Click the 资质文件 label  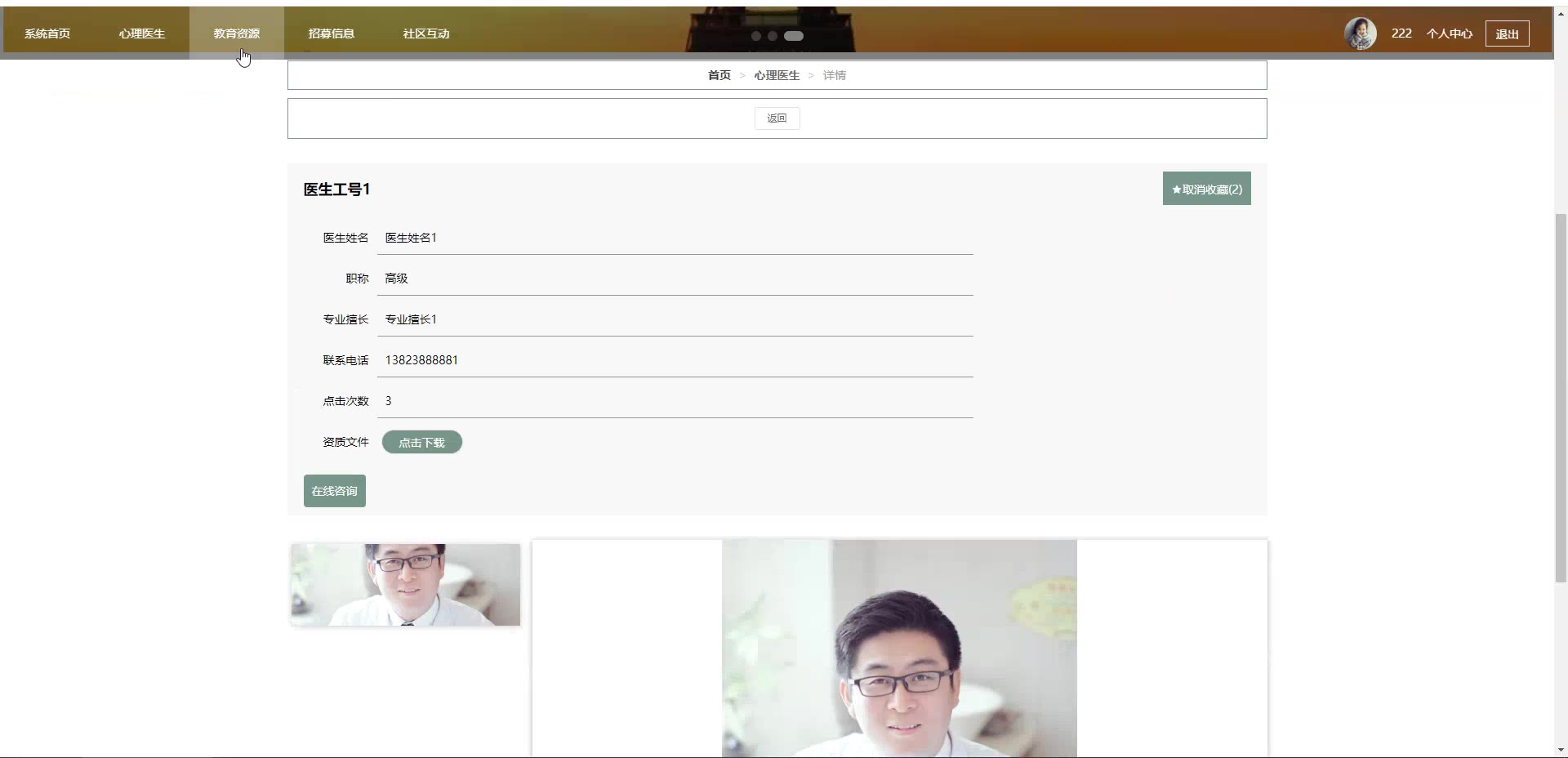pos(345,442)
